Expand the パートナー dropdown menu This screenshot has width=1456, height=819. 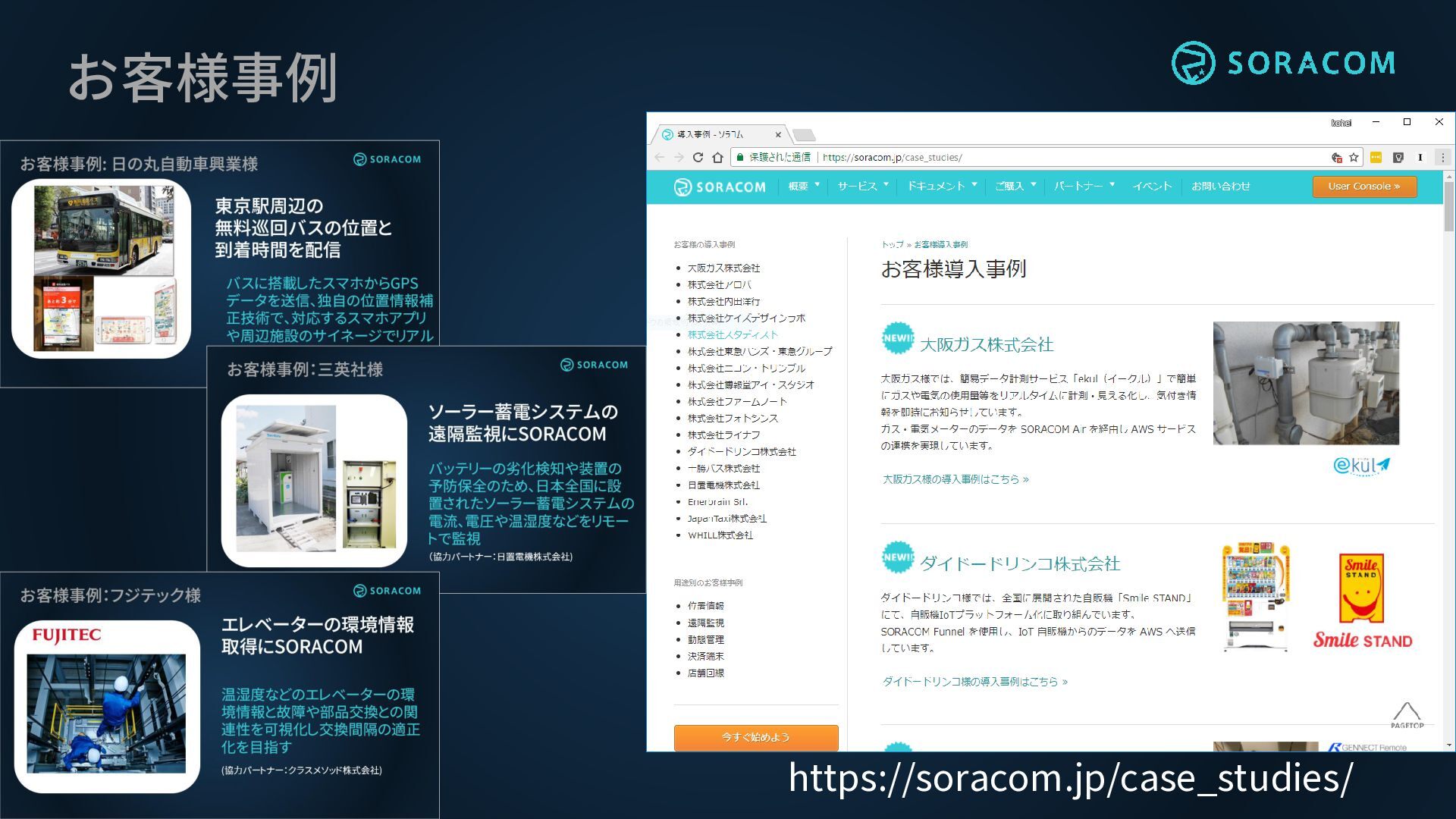tap(1084, 187)
